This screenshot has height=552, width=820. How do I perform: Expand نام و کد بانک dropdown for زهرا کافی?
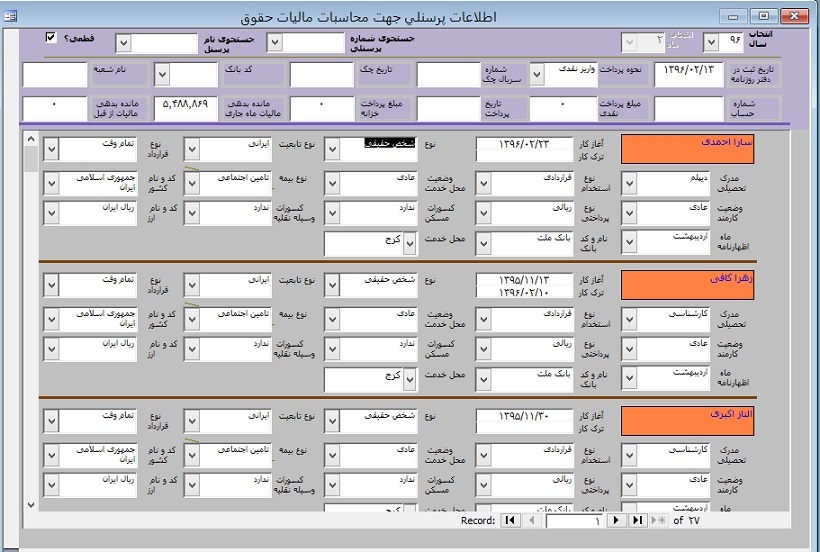(x=483, y=379)
